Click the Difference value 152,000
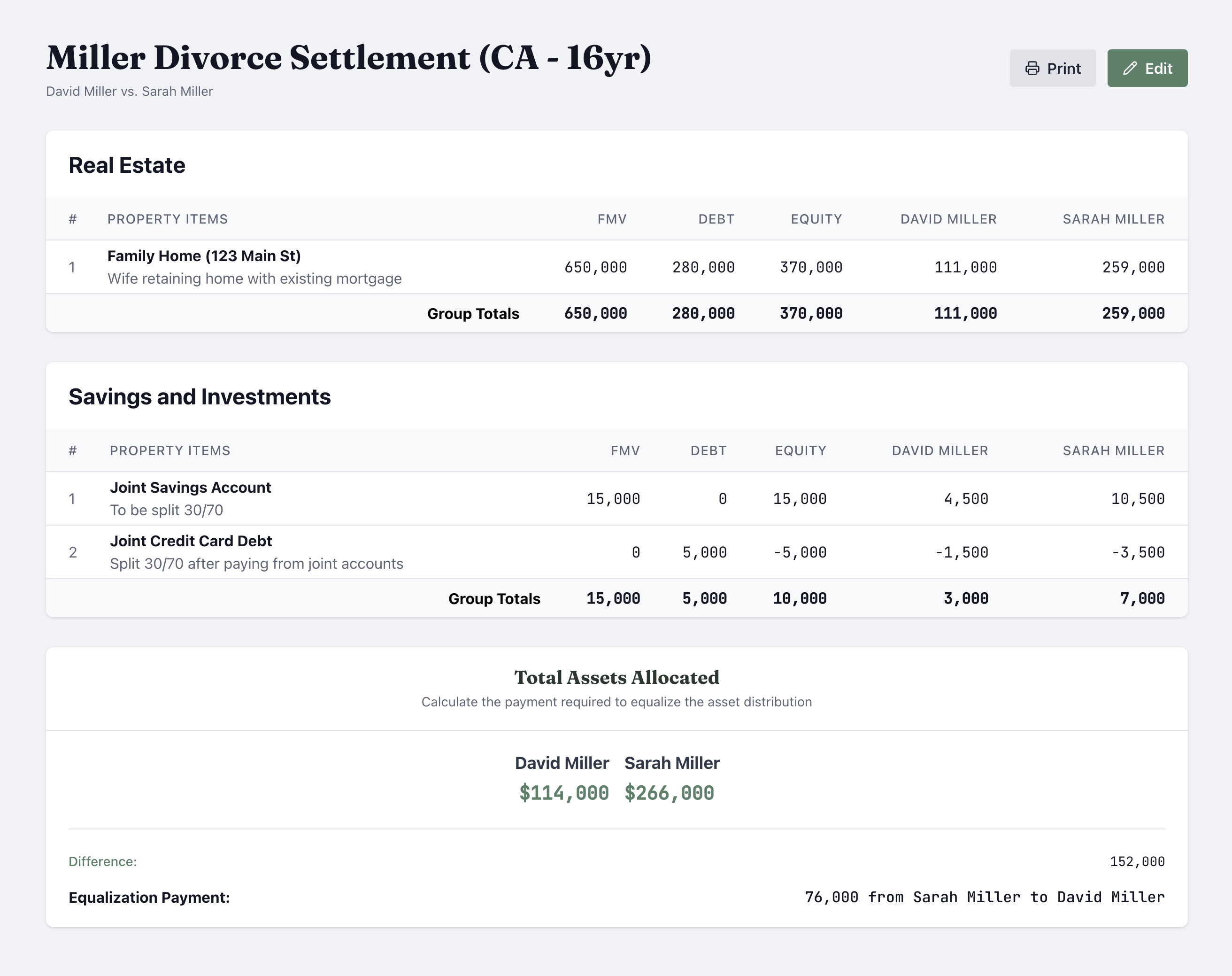Image resolution: width=1232 pixels, height=976 pixels. point(1137,861)
